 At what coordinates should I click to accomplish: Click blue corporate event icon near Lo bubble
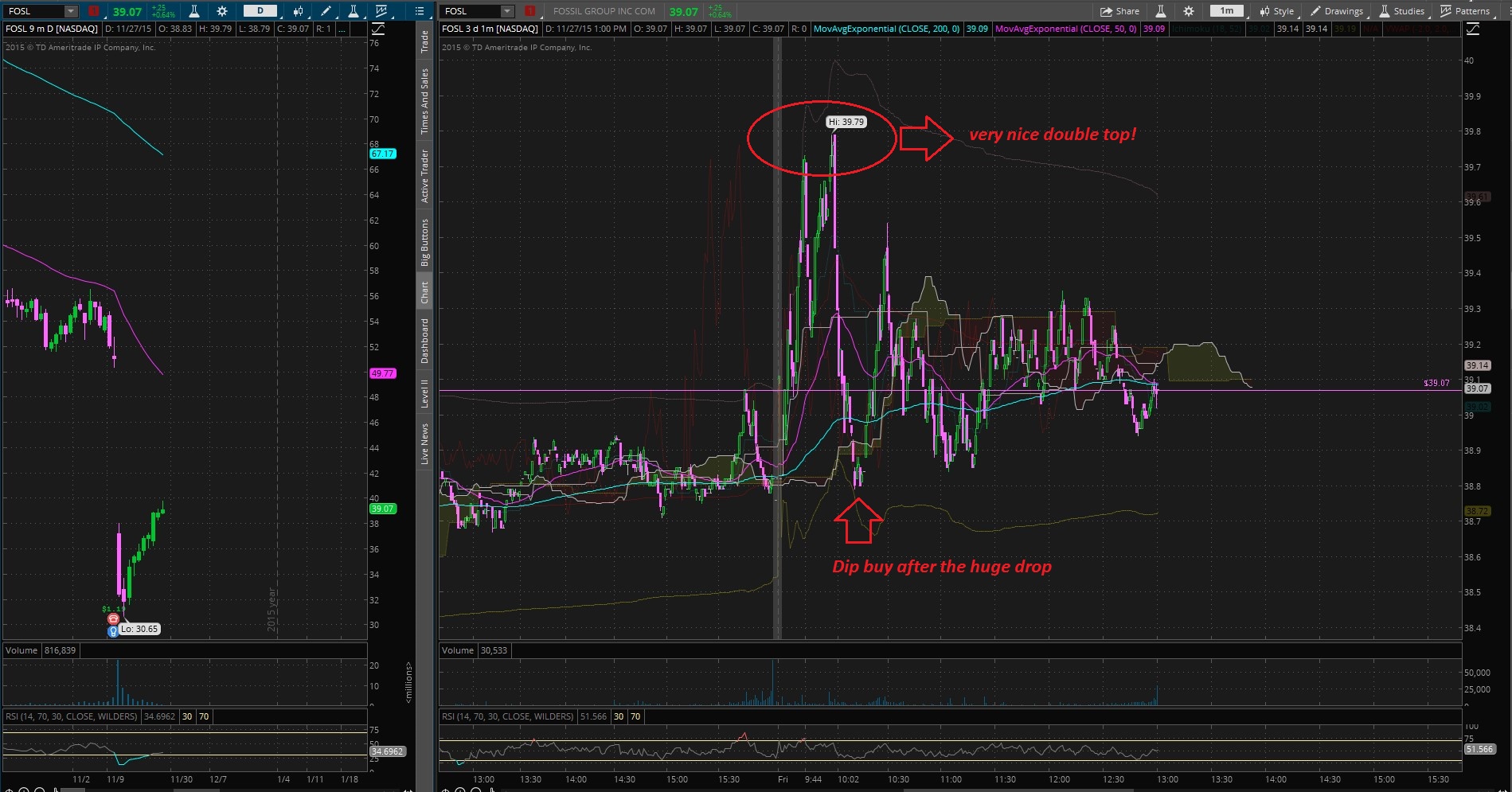pos(113,631)
